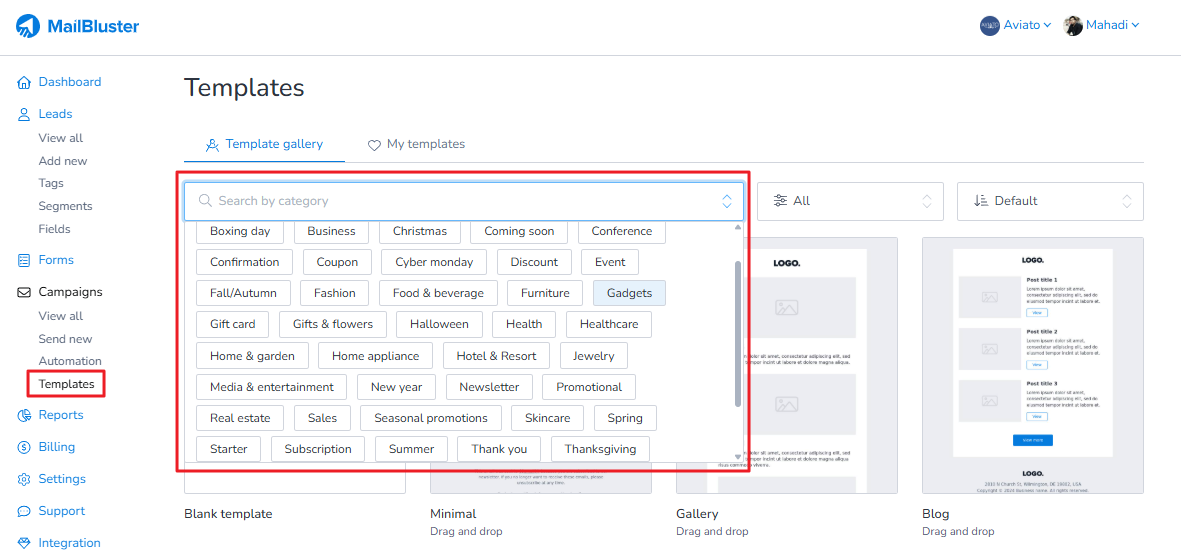Click the Campaigns envelope icon

coord(25,293)
